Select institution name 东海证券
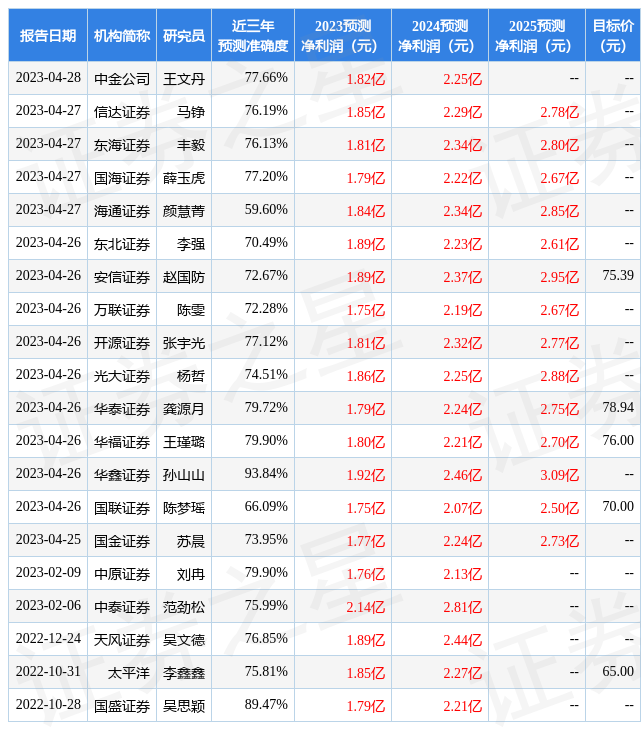Viewport: 641px width, 730px height. (x=121, y=145)
